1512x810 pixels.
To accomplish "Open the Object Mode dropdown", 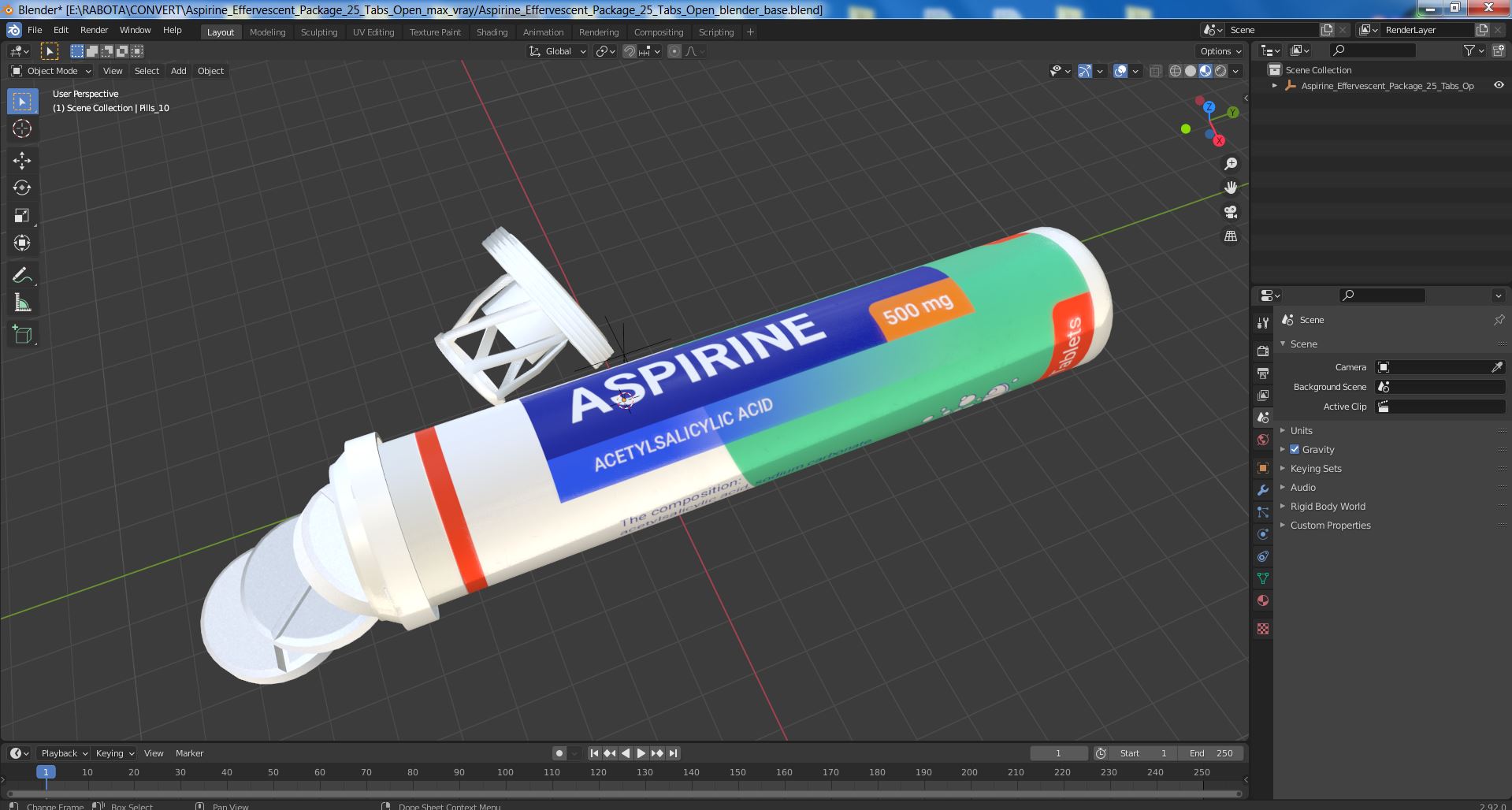I will pyautogui.click(x=51, y=71).
